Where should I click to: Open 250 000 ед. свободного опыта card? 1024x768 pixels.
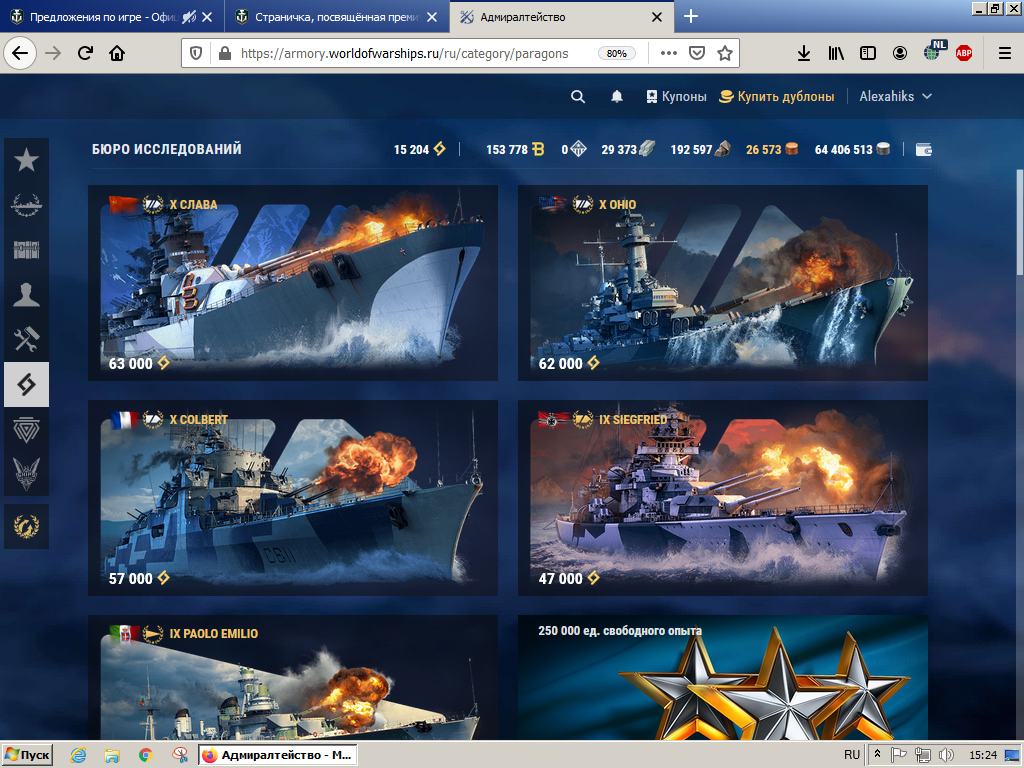point(722,677)
